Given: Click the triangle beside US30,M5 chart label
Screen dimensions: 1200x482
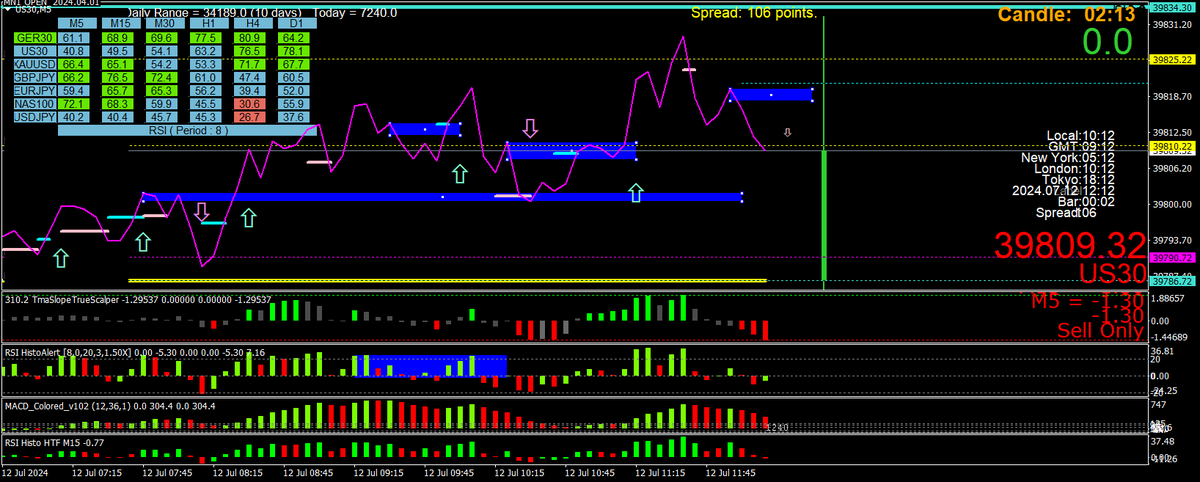Looking at the screenshot, I should click(9, 10).
